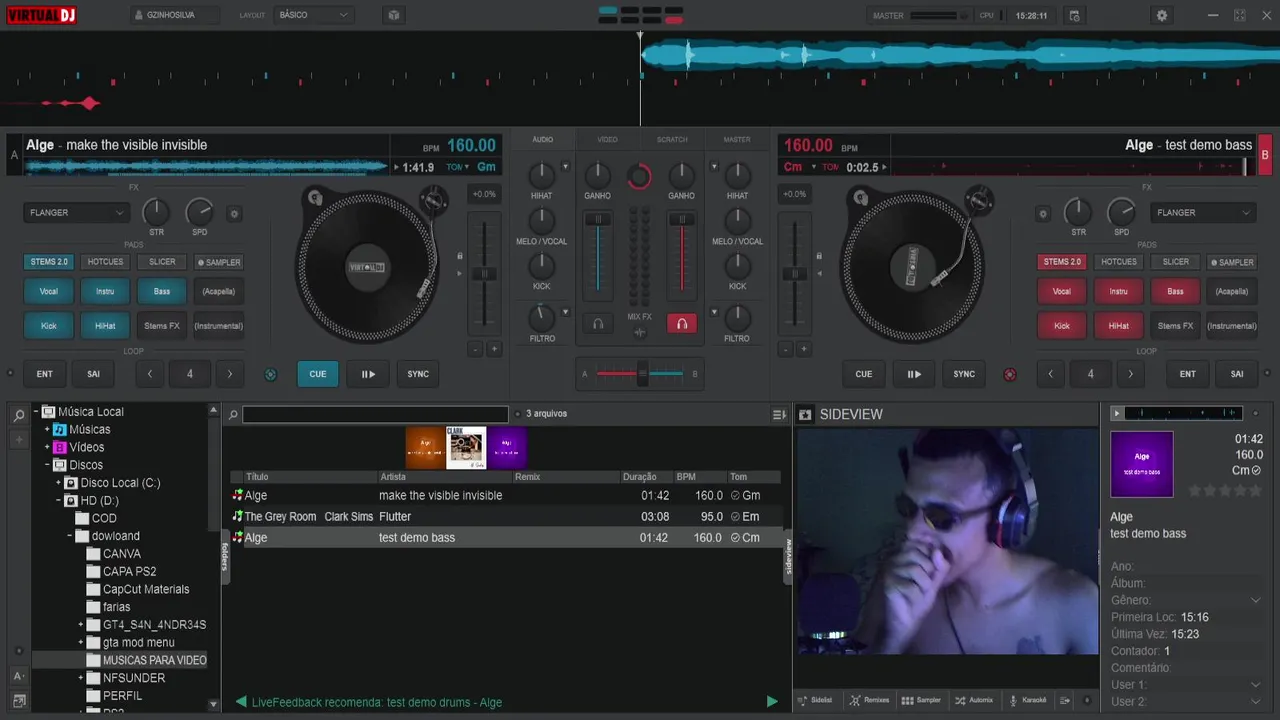Screen dimensions: 1280x720
Task: Click play/pause on deck A
Action: tap(368, 374)
